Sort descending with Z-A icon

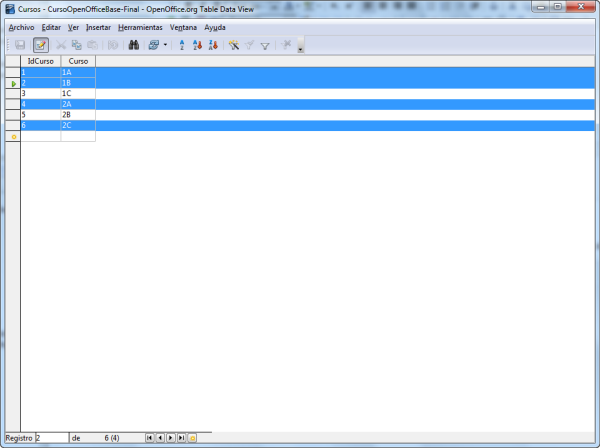point(213,45)
